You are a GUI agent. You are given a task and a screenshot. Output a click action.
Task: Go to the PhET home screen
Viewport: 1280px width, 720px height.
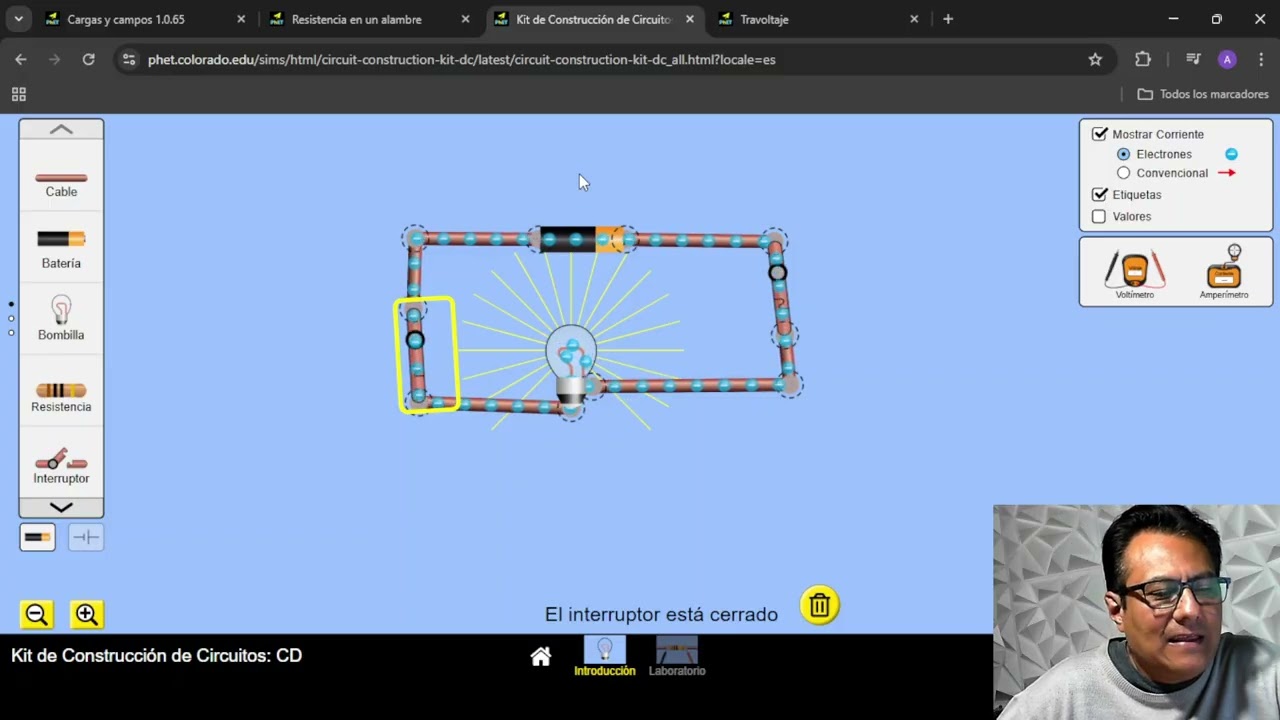tap(541, 657)
